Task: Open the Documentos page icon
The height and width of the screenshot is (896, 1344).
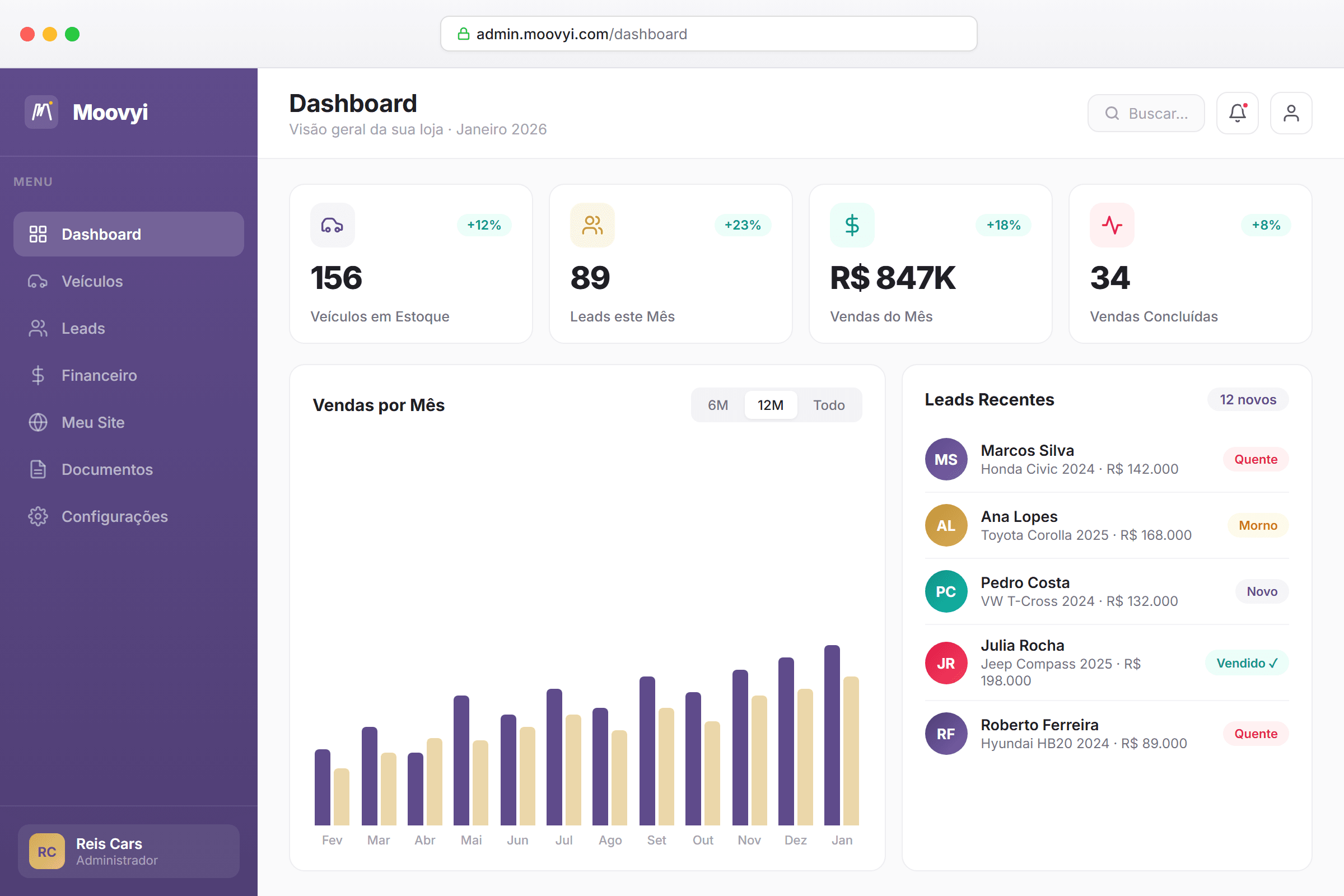Action: click(x=37, y=469)
